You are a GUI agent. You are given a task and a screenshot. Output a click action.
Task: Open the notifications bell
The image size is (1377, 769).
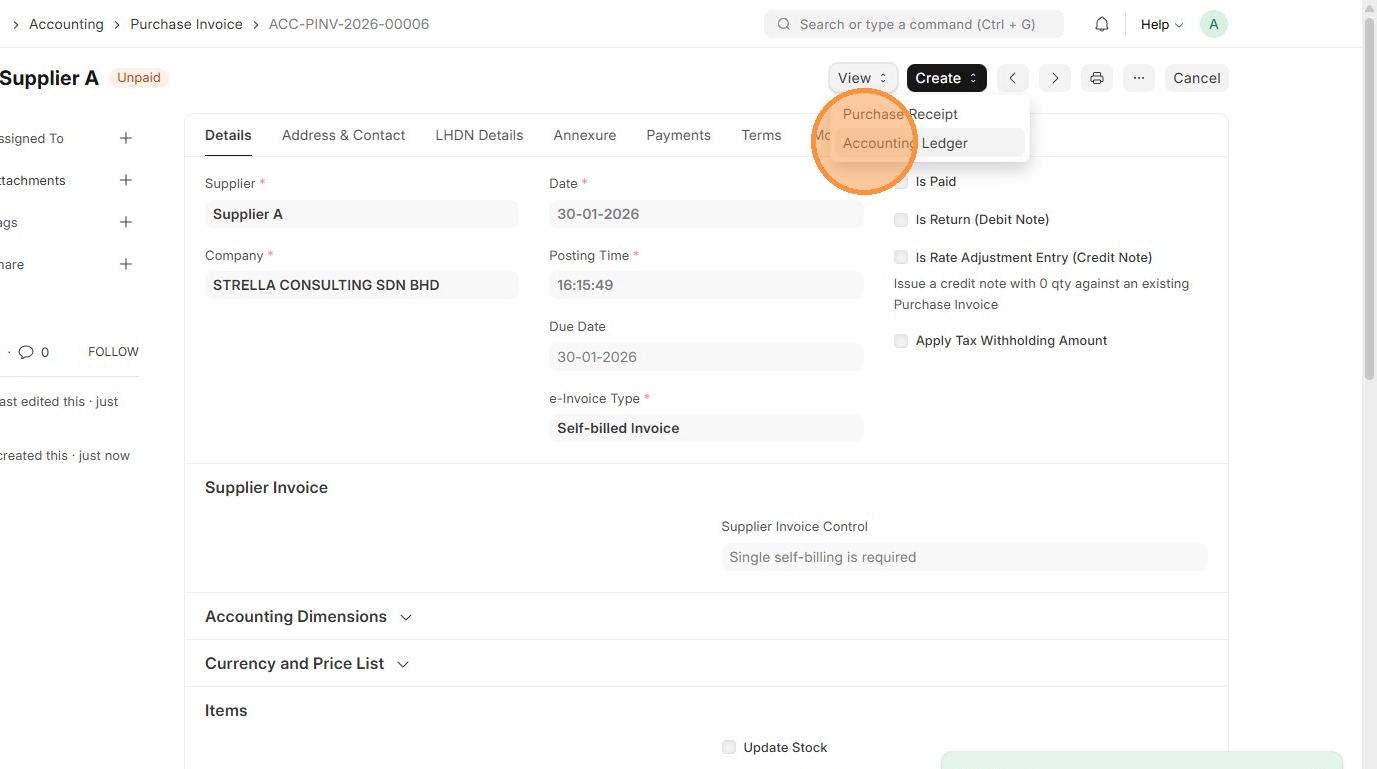point(1102,24)
